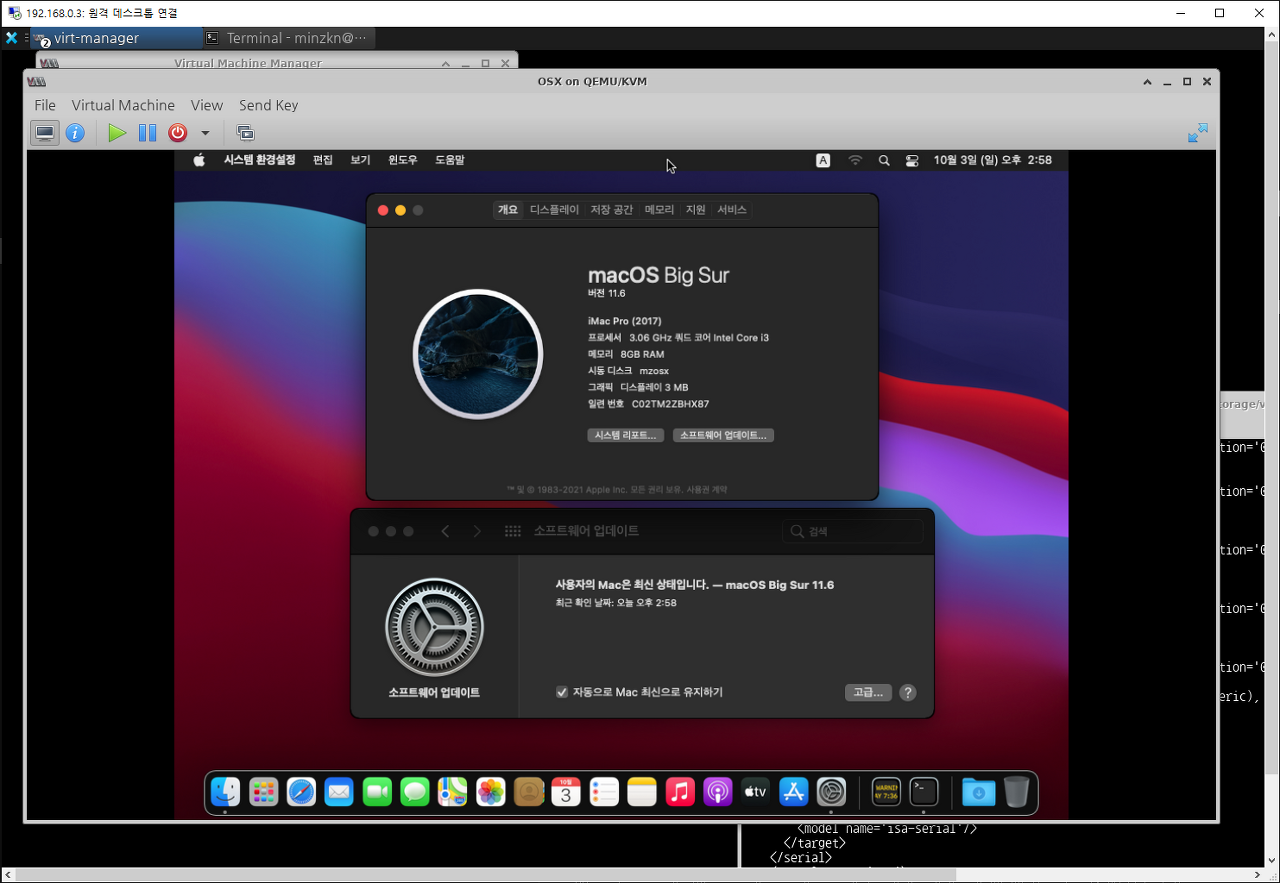This screenshot has height=883, width=1280.
Task: Launch Music from the dock
Action: [x=680, y=792]
